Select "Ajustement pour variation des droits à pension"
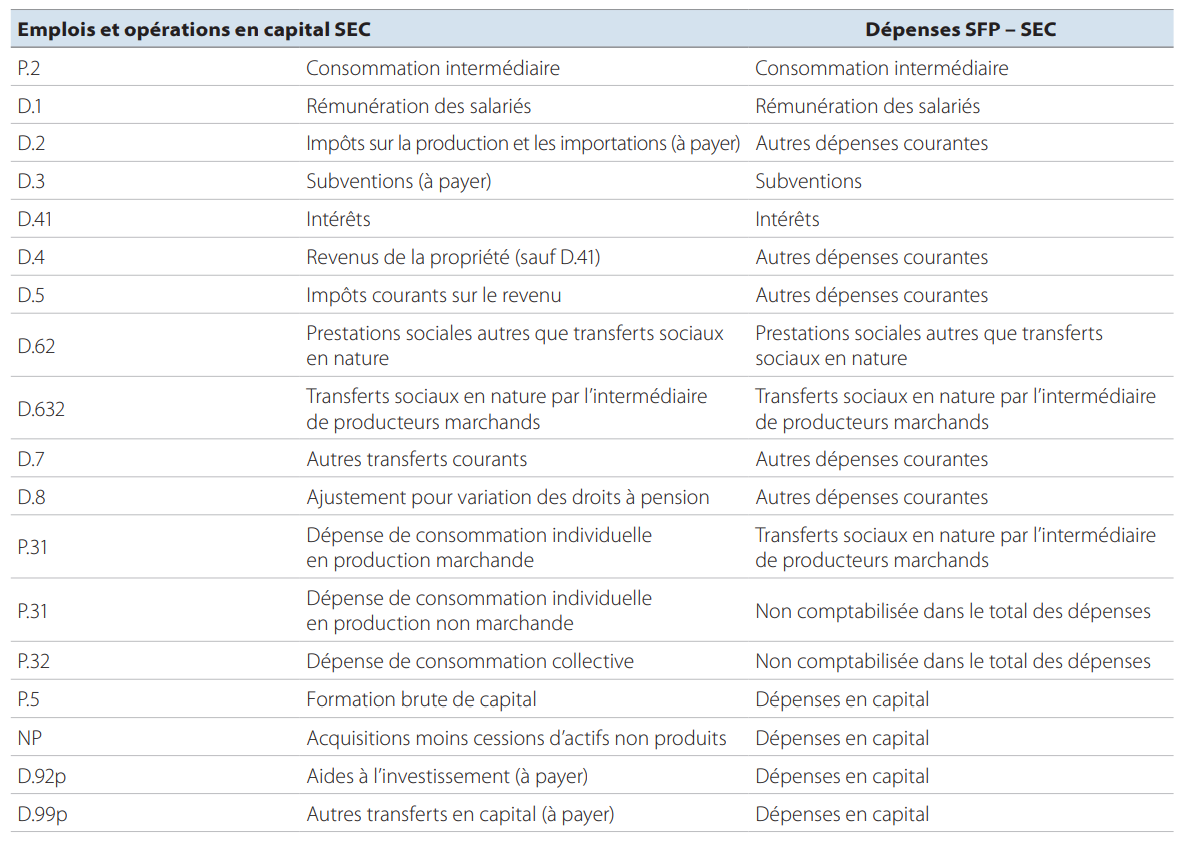 tap(507, 498)
